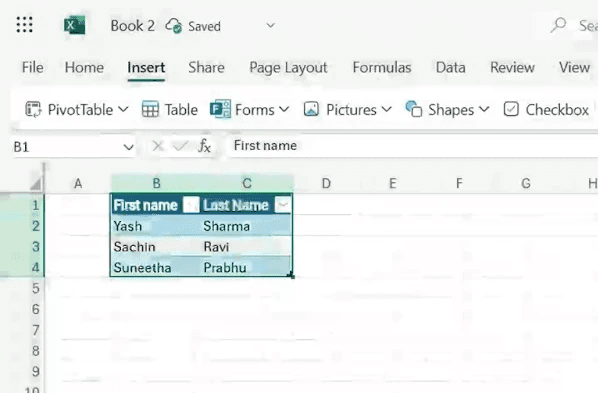The image size is (598, 393).
Task: Select column E header
Action: point(392,184)
